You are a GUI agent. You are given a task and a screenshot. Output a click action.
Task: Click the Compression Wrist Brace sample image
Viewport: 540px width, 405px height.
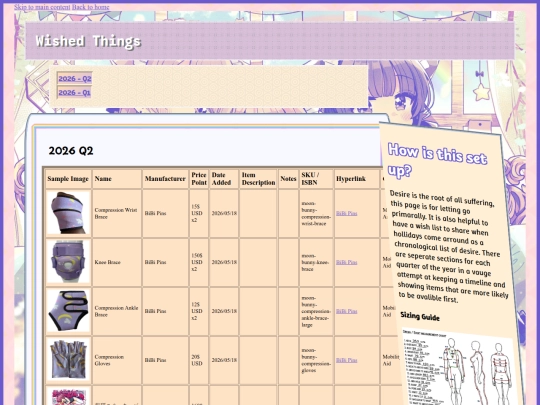click(68, 213)
